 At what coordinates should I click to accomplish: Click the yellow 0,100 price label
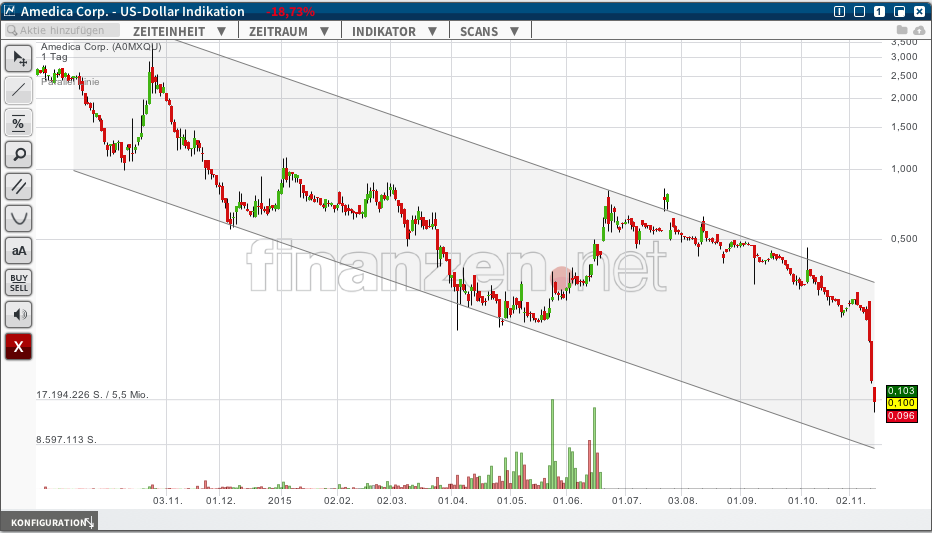(901, 403)
